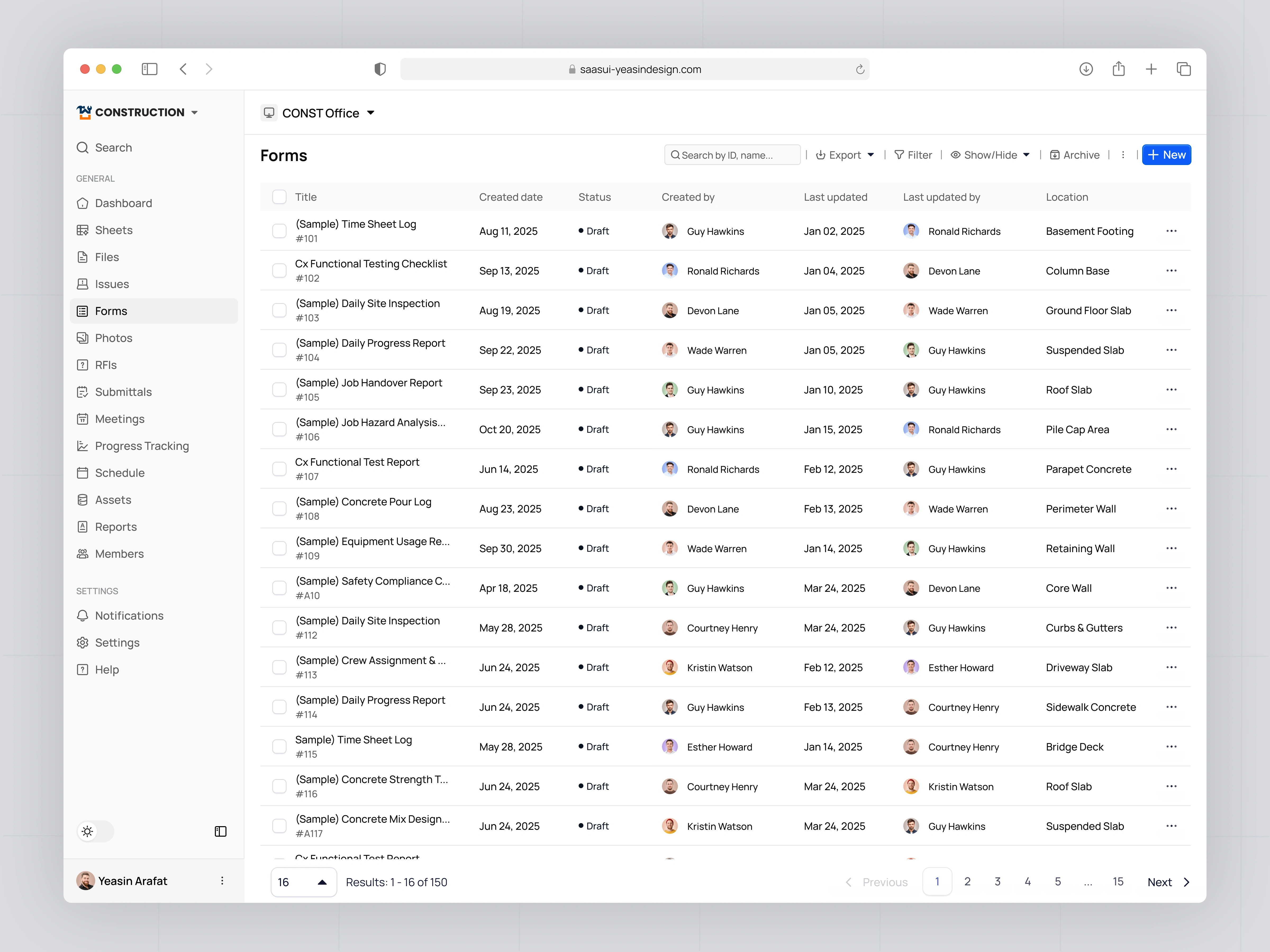Open Cx Functional Testing Checklist form

371,263
